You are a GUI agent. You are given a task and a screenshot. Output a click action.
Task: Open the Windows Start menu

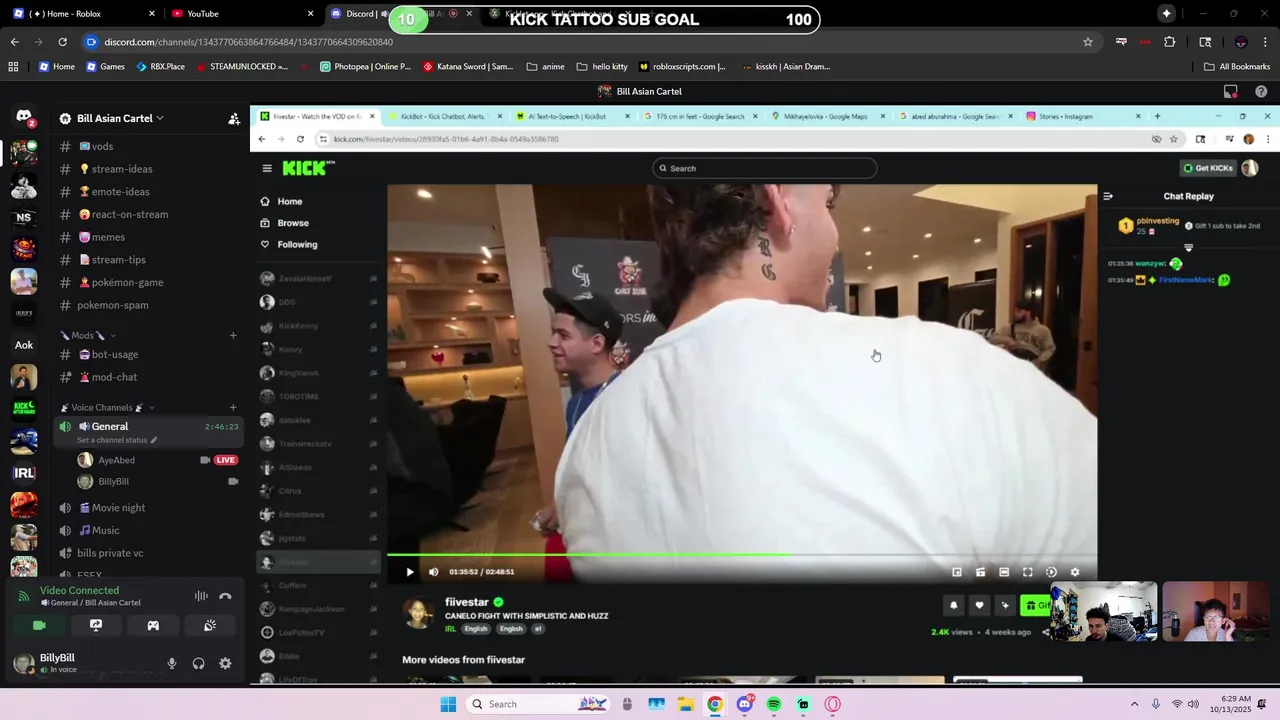click(448, 704)
